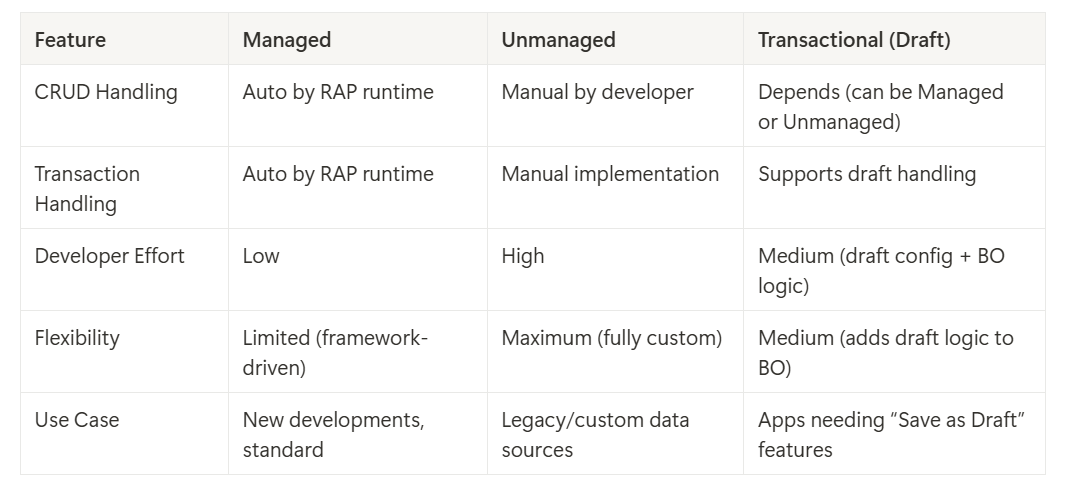Image resolution: width=1077 pixels, height=496 pixels.
Task: Click 'Medium (draft config + BO logic)' cell
Action: (x=894, y=269)
